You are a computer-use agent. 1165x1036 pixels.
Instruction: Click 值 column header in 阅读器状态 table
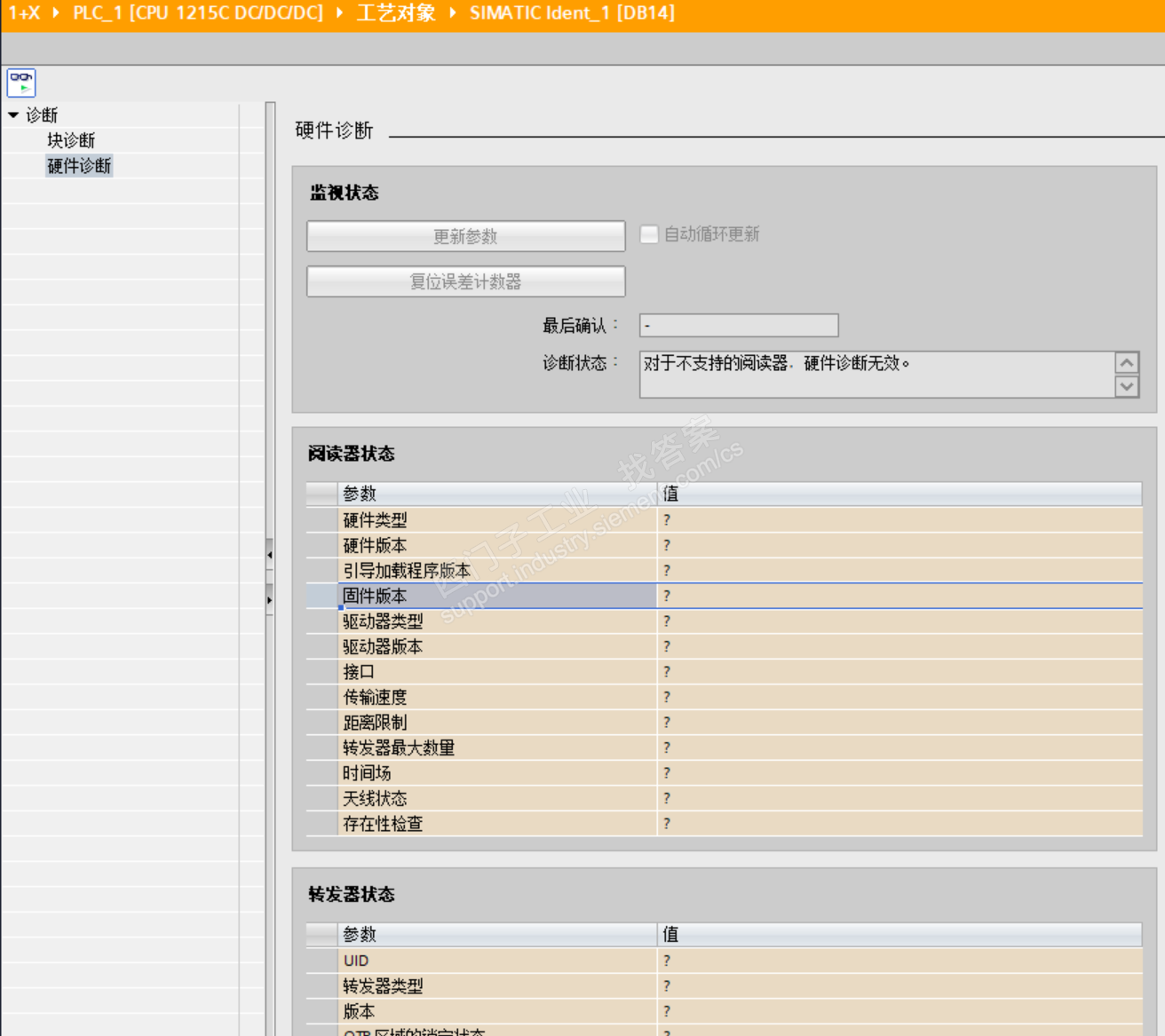click(x=900, y=494)
